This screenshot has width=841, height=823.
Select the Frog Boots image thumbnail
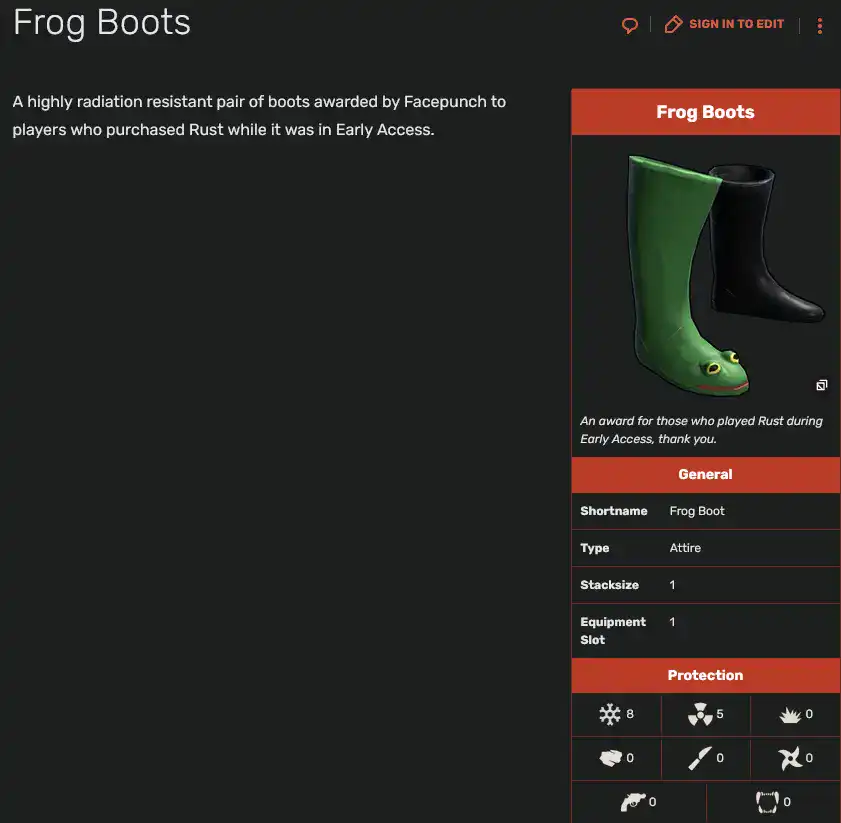coord(705,270)
